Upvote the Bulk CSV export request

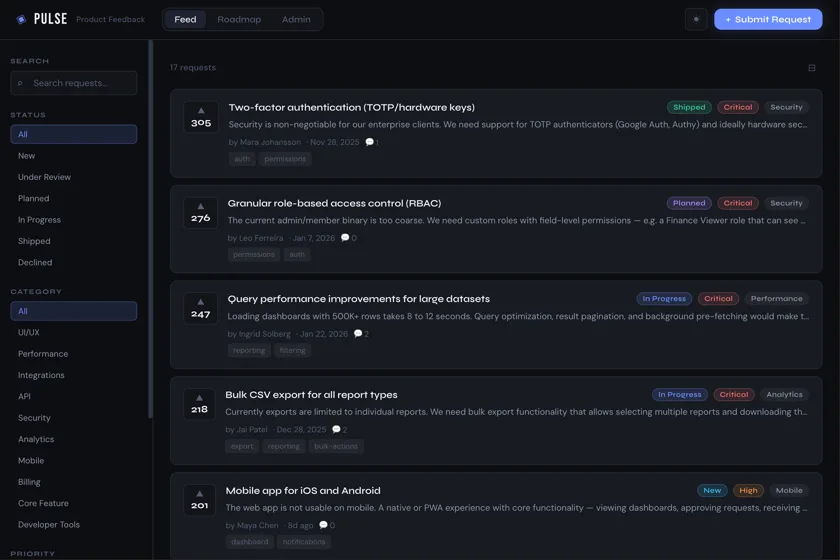199,404
